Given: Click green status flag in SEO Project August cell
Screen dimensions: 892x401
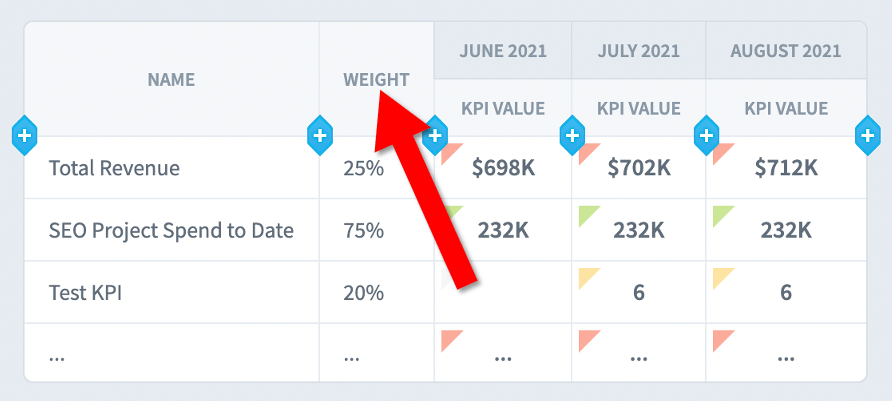Looking at the screenshot, I should [720, 213].
